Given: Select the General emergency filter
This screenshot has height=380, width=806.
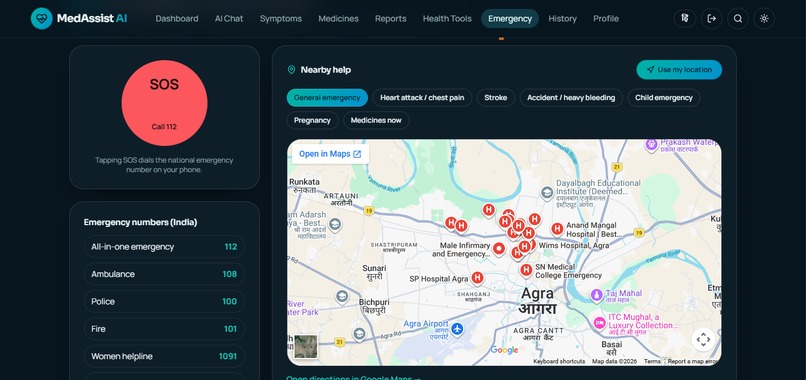Looking at the screenshot, I should click(327, 98).
